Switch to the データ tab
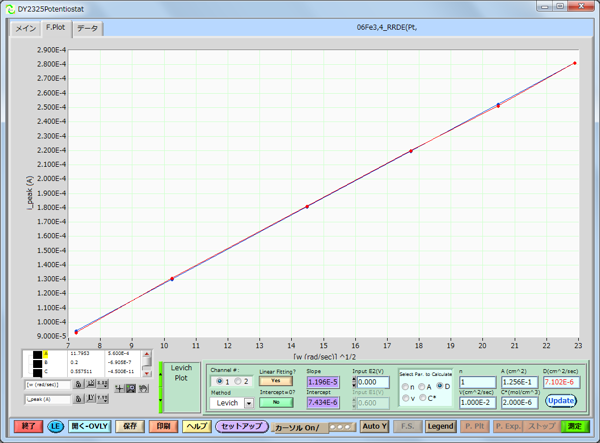 point(88,29)
